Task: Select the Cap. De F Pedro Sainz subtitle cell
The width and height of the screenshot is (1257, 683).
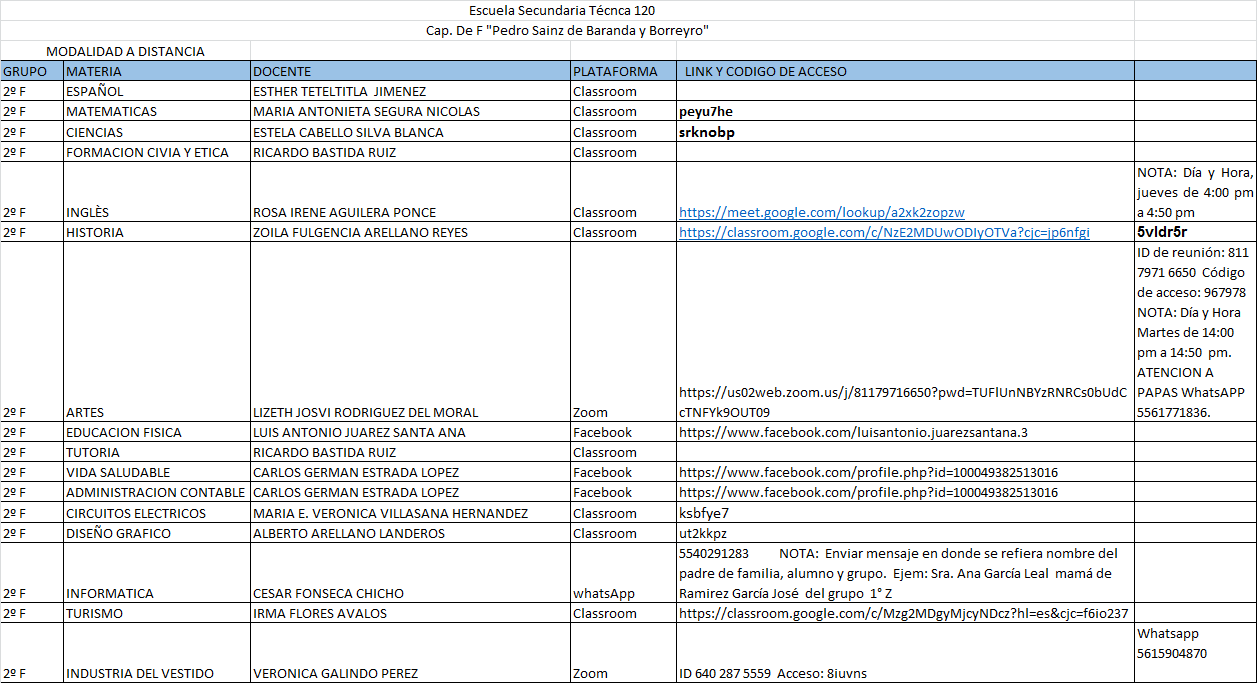Action: [567, 31]
